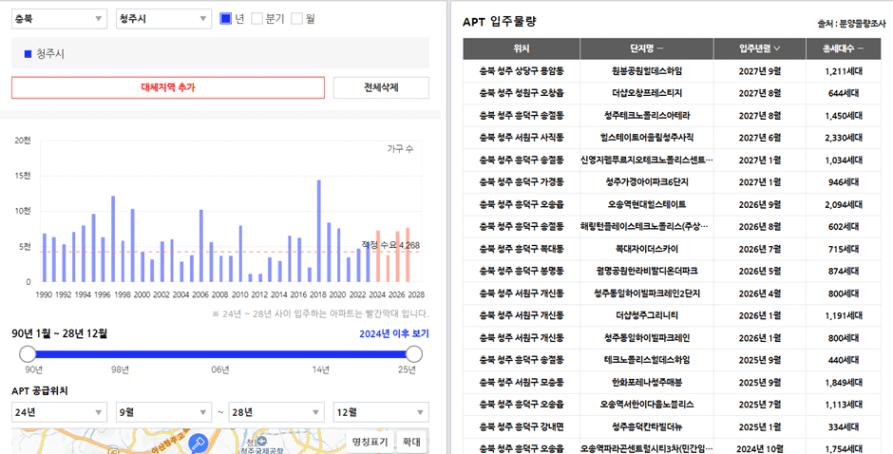Select 복대자이더스카이 complex name
This screenshot has width=893, height=454.
pos(646,249)
